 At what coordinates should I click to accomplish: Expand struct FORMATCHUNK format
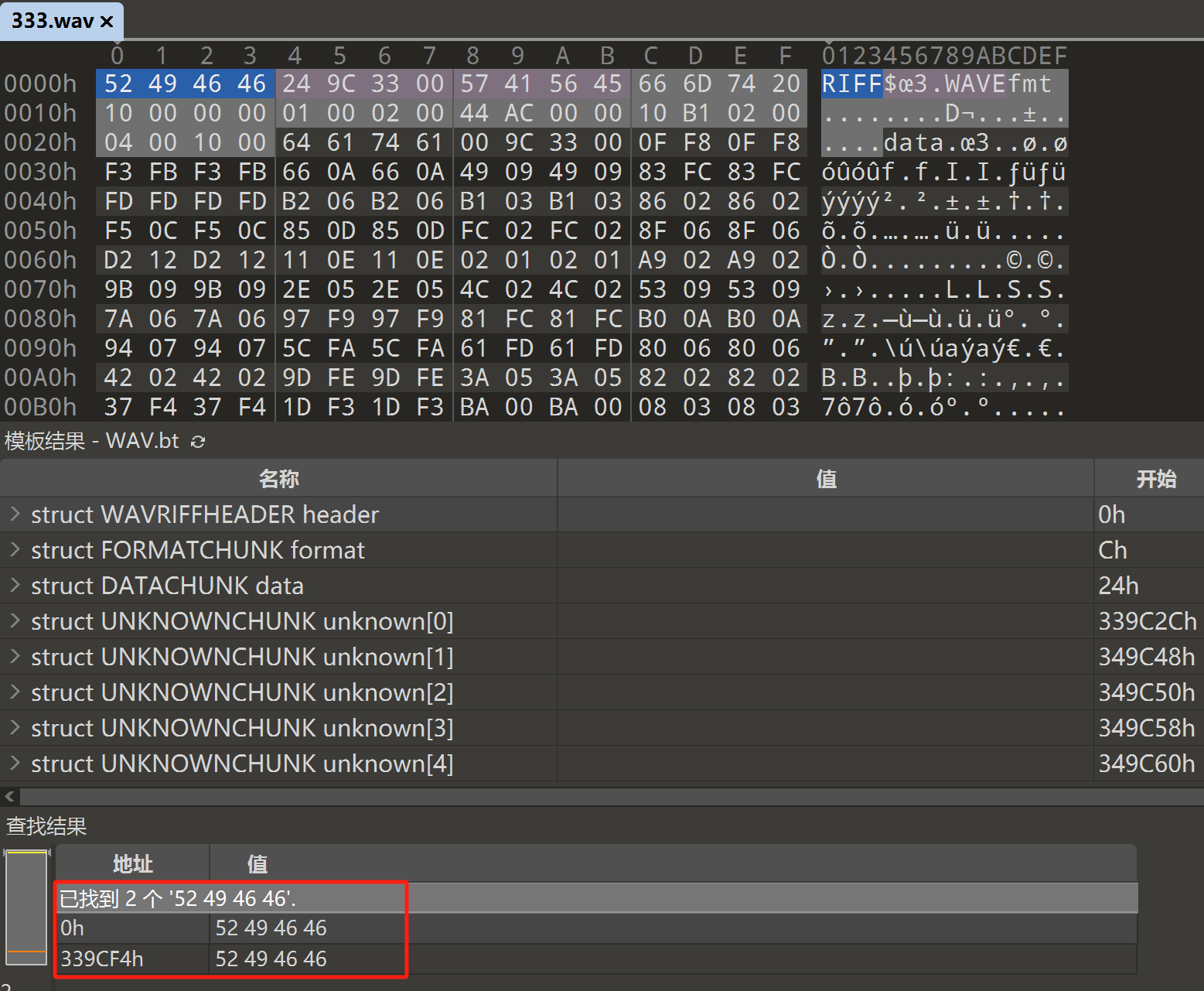(x=14, y=549)
